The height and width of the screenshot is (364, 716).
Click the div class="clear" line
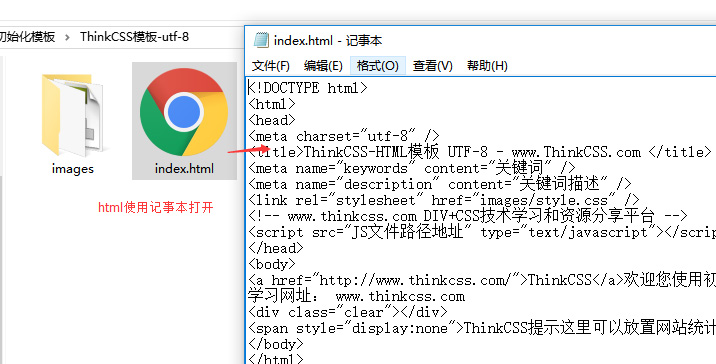pyautogui.click(x=347, y=312)
